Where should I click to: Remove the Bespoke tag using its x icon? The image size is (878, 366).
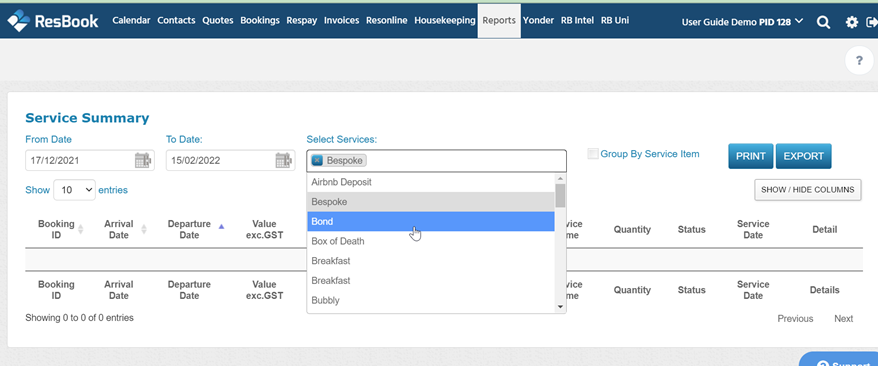click(x=317, y=161)
